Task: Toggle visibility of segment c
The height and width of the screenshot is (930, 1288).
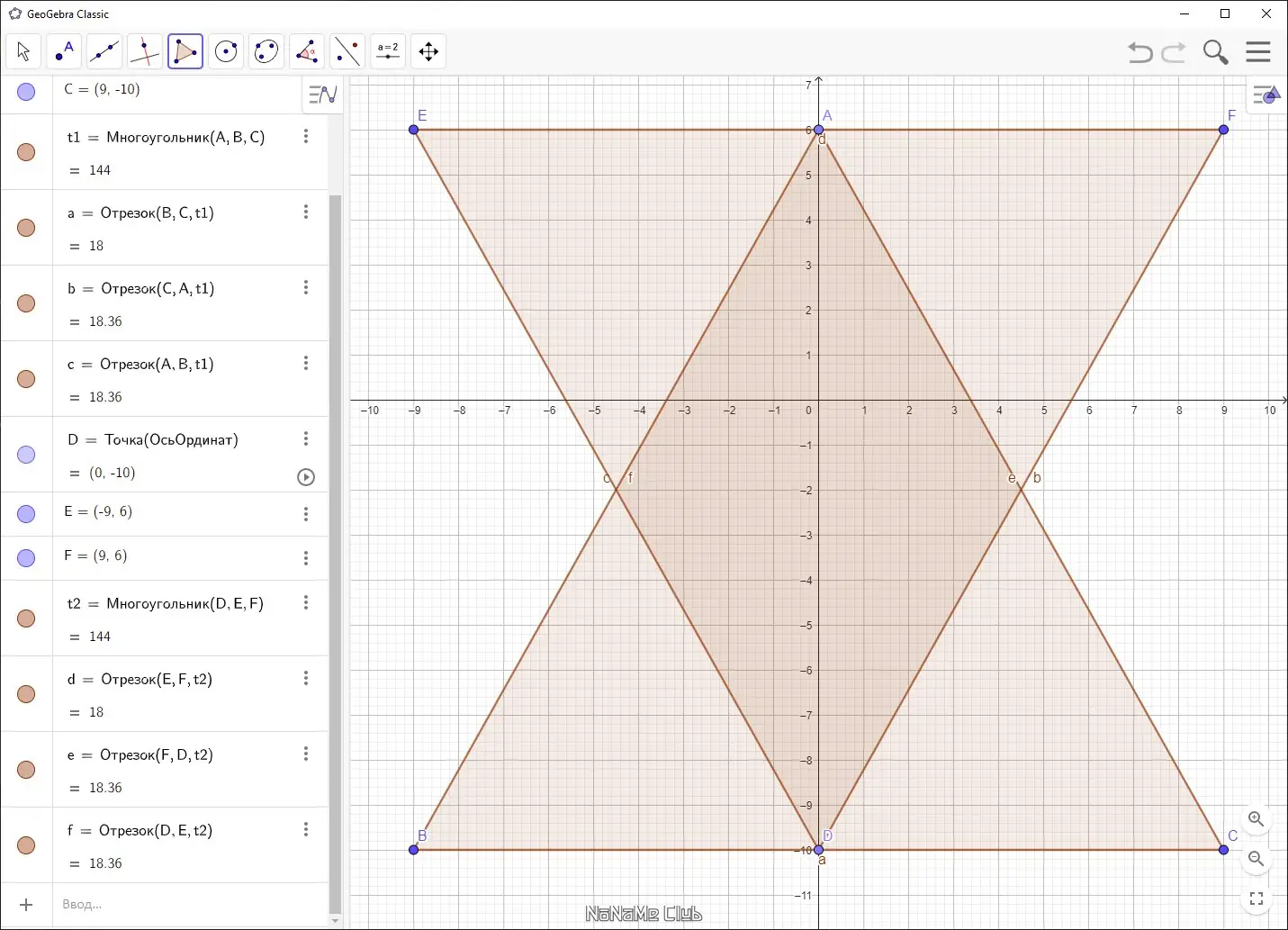Action: (x=26, y=379)
